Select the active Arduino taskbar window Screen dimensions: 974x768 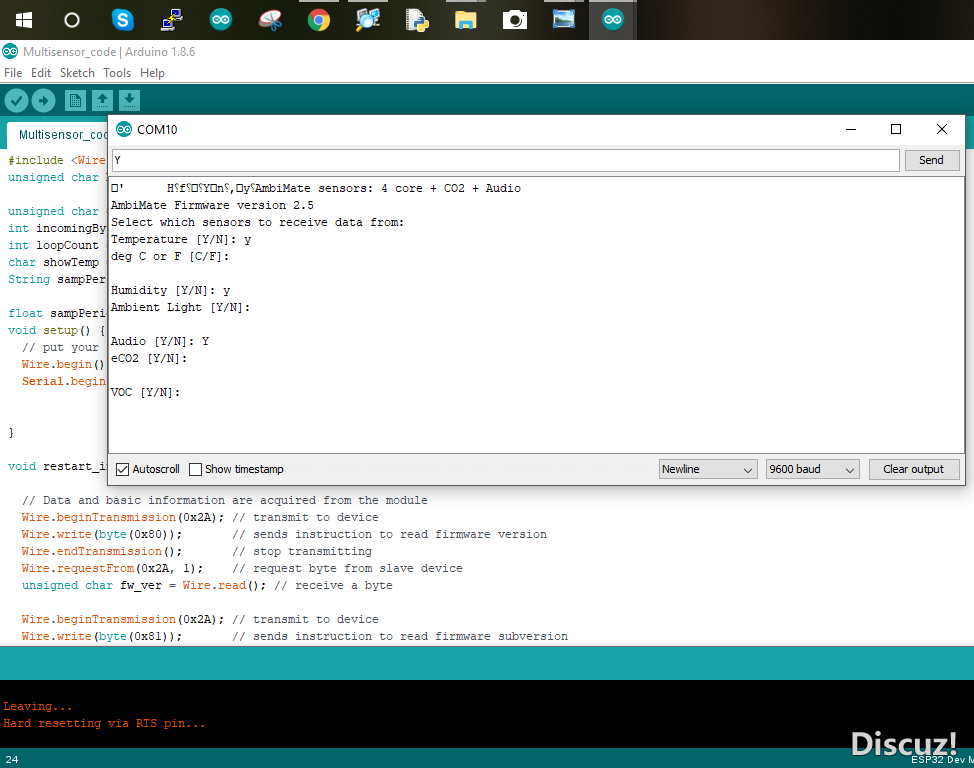coord(612,20)
